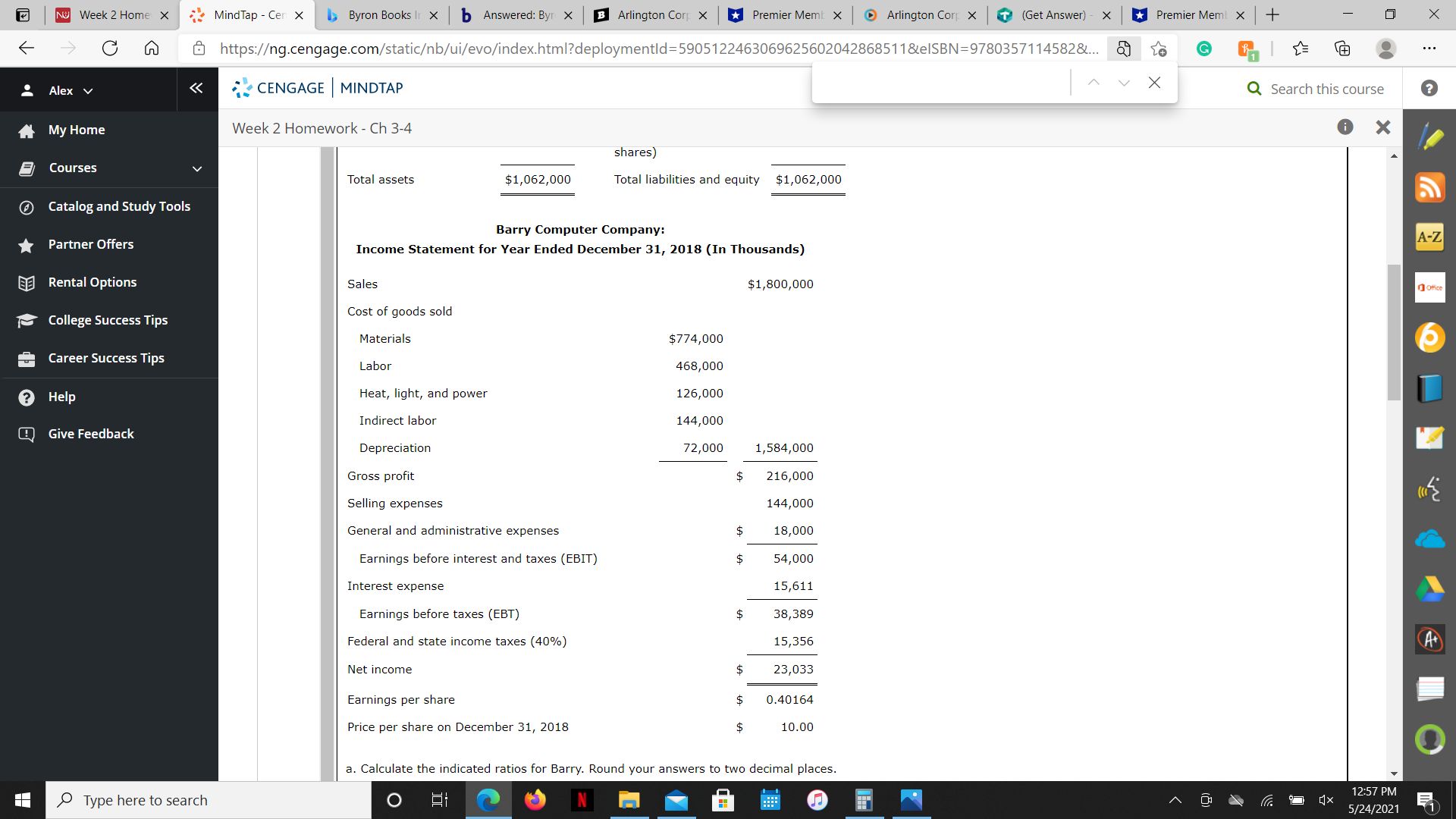Click the activity info icon

(x=1345, y=127)
